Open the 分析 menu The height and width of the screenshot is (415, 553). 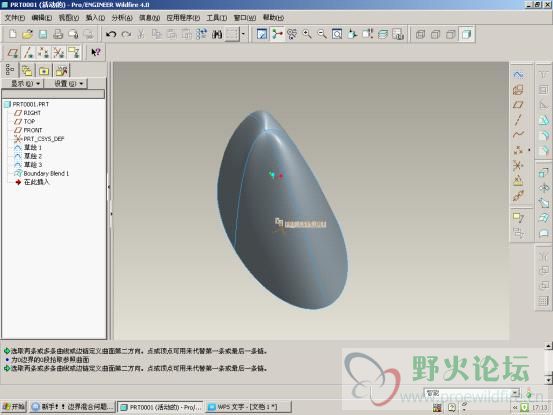(122, 18)
